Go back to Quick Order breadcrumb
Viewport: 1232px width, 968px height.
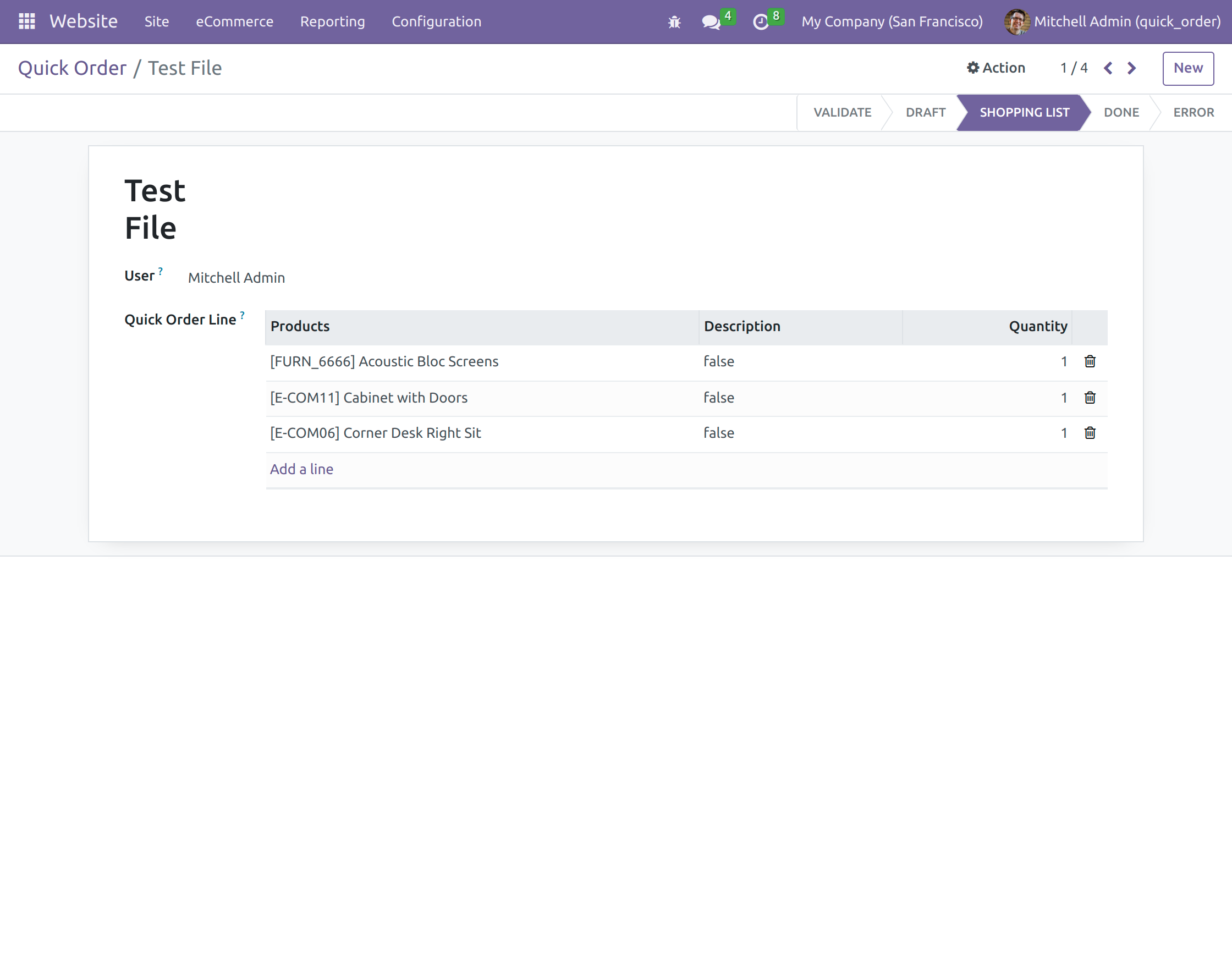72,68
